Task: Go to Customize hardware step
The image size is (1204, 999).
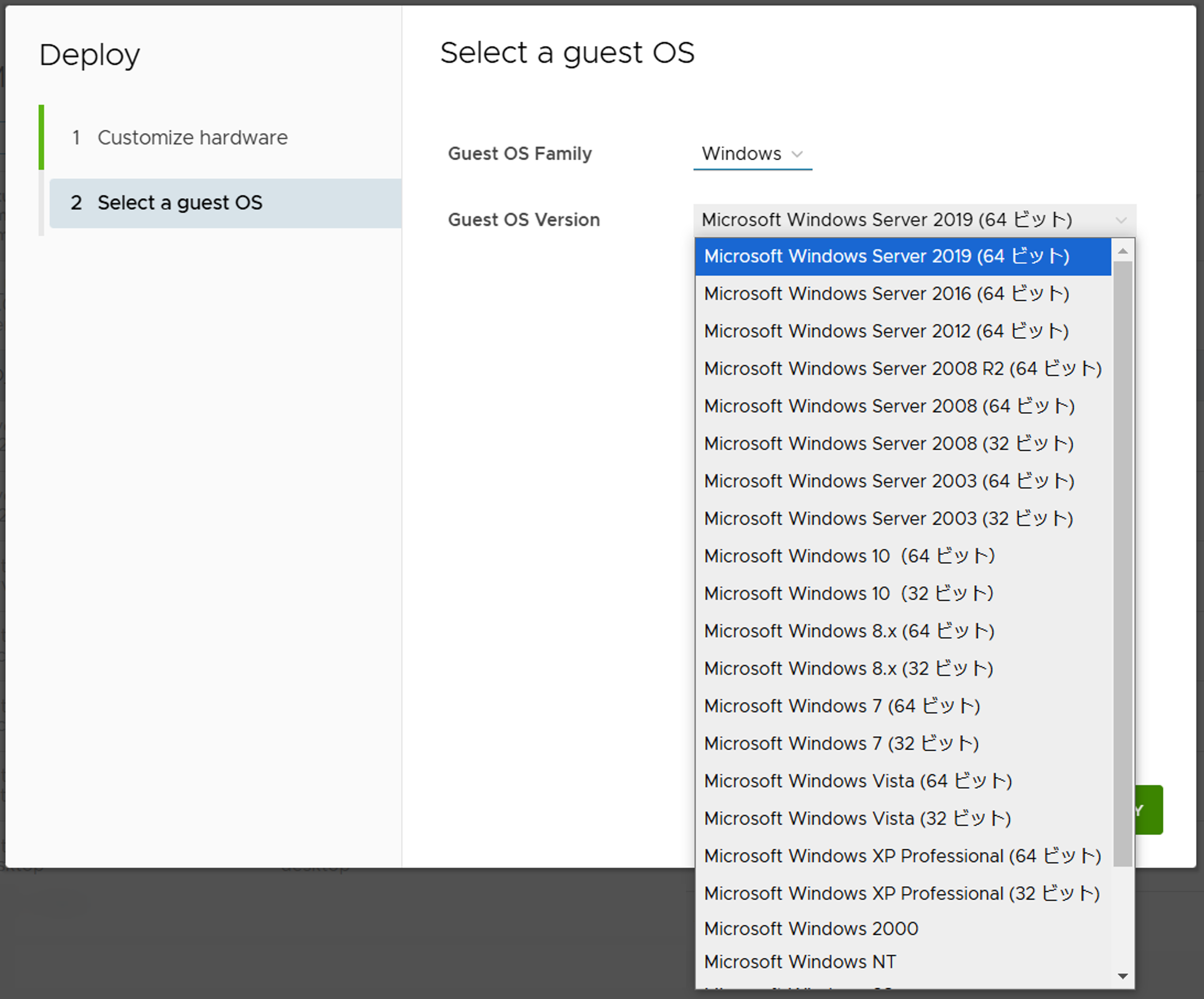Action: click(x=192, y=138)
